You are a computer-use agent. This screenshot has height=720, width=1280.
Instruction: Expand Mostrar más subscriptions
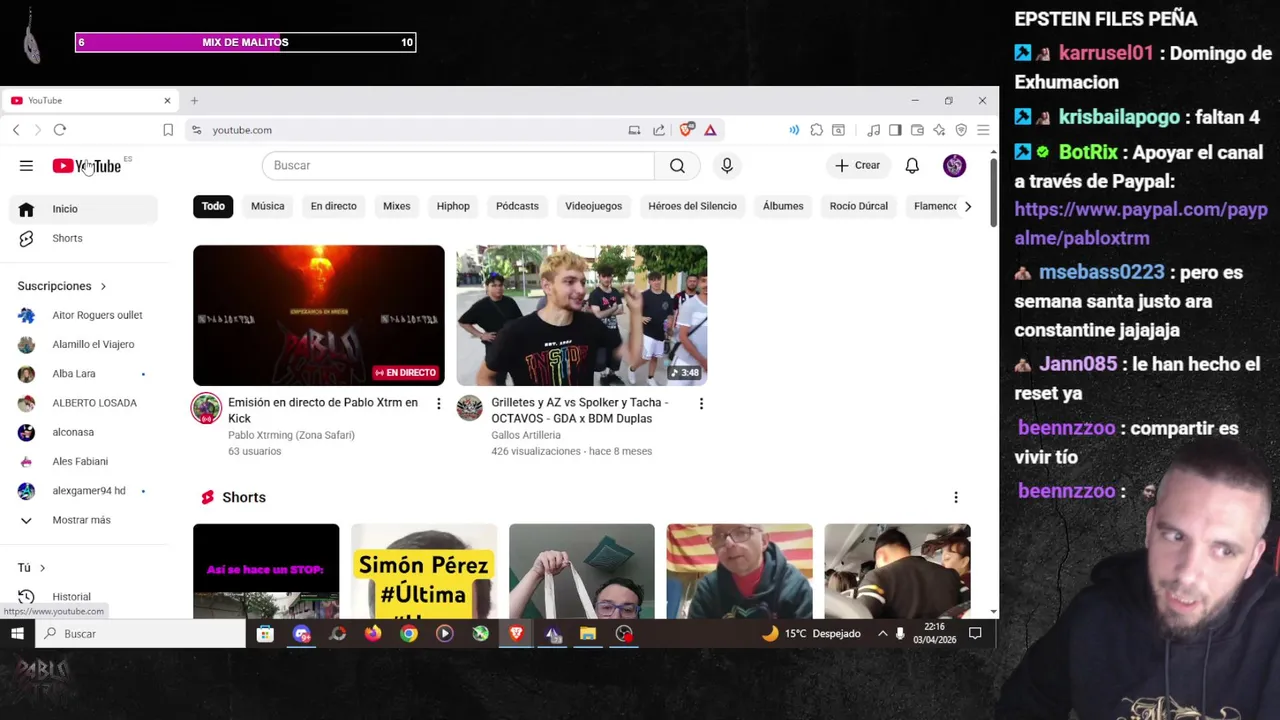[x=84, y=520]
